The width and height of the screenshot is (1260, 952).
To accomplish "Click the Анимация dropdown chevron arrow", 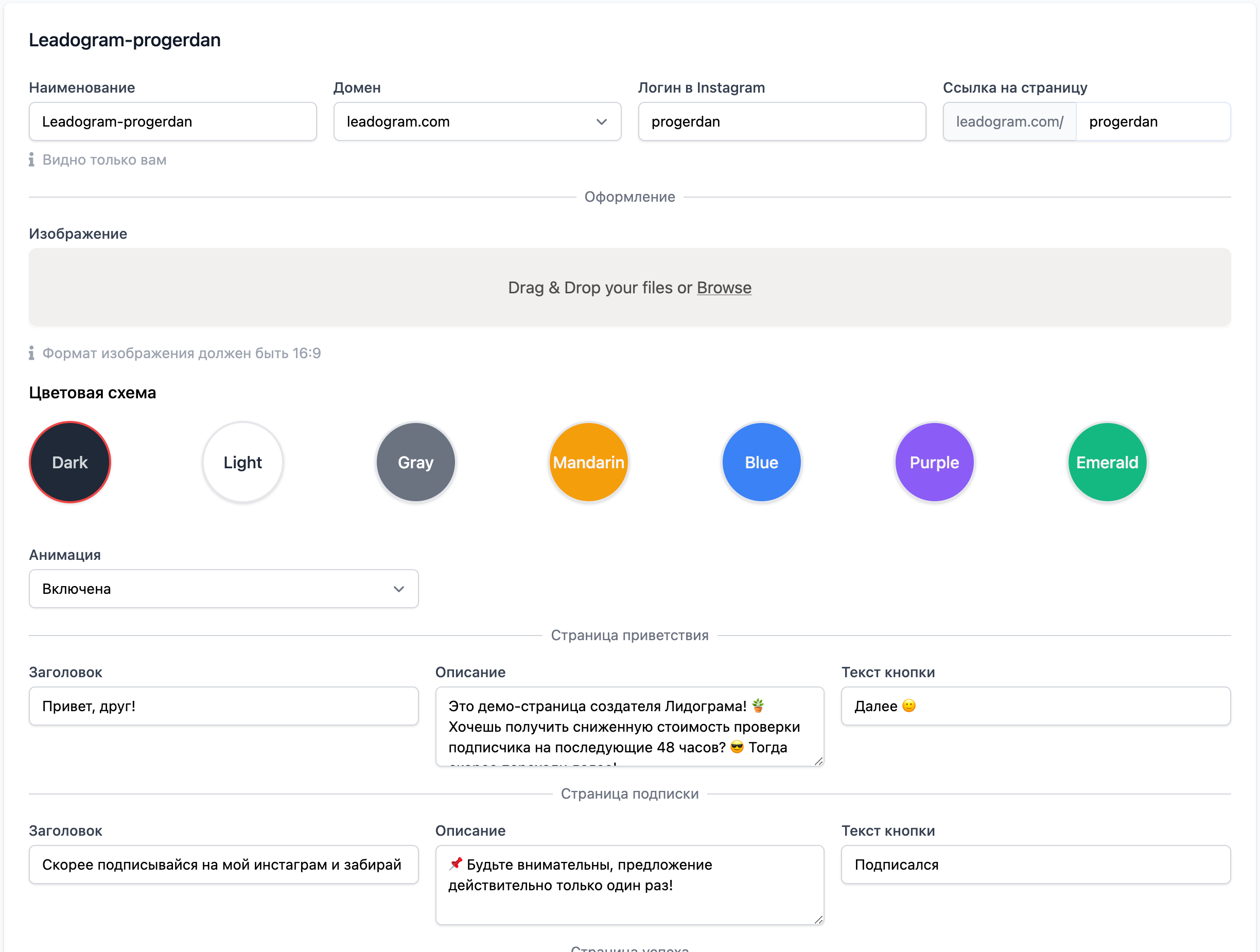I will tap(398, 589).
